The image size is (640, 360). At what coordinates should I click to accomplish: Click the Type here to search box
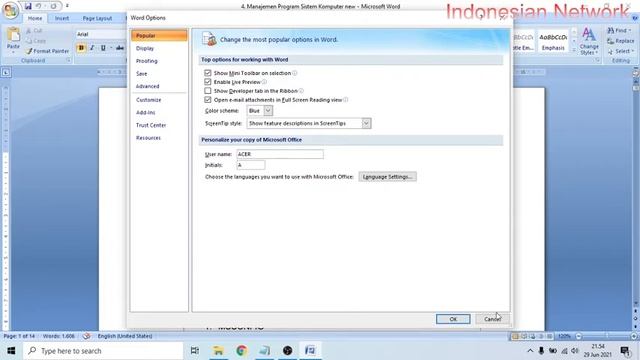(x=103, y=351)
